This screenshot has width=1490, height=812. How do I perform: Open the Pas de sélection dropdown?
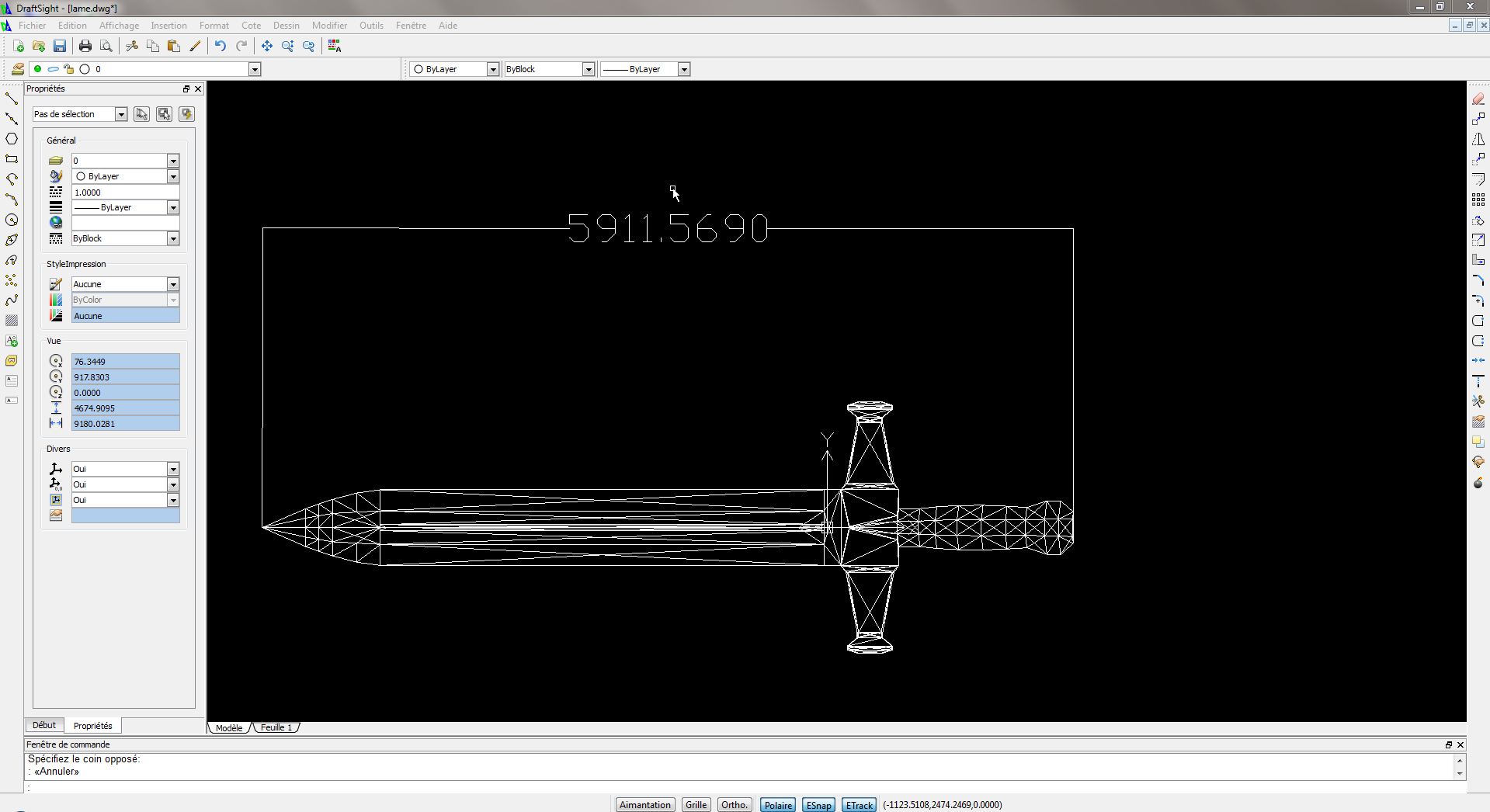pyautogui.click(x=121, y=114)
